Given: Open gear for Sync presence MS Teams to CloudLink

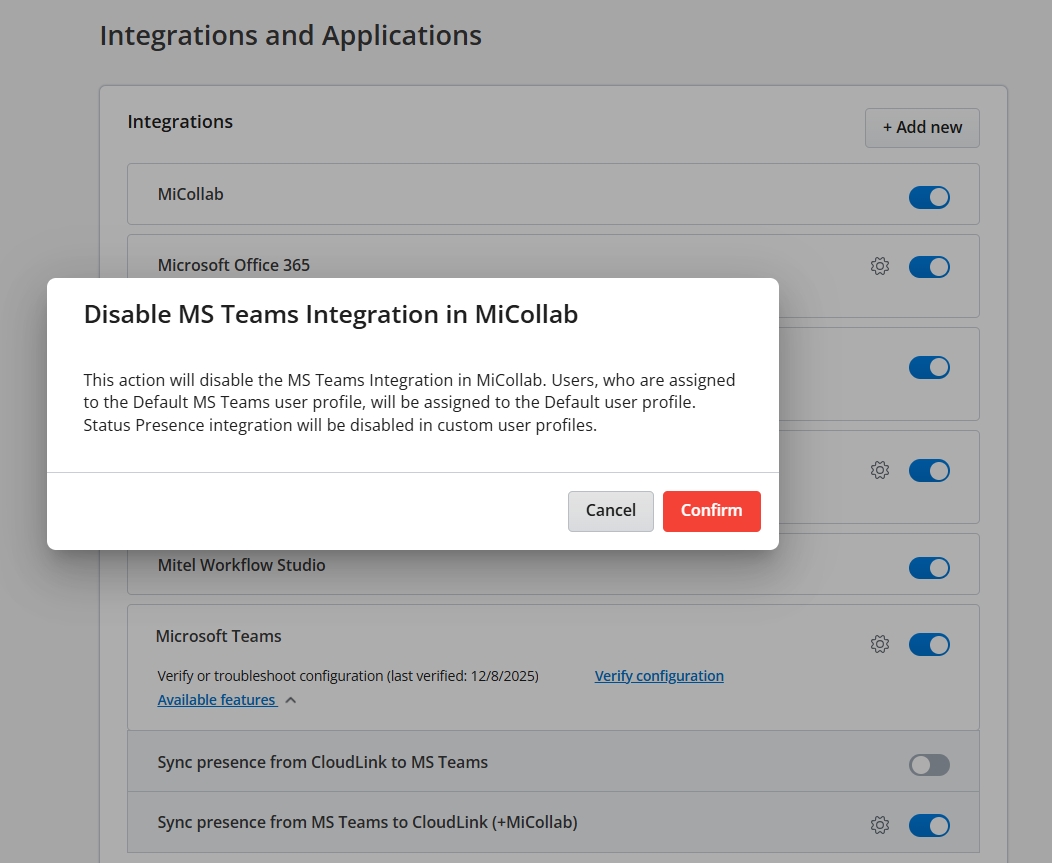Looking at the screenshot, I should tap(880, 825).
